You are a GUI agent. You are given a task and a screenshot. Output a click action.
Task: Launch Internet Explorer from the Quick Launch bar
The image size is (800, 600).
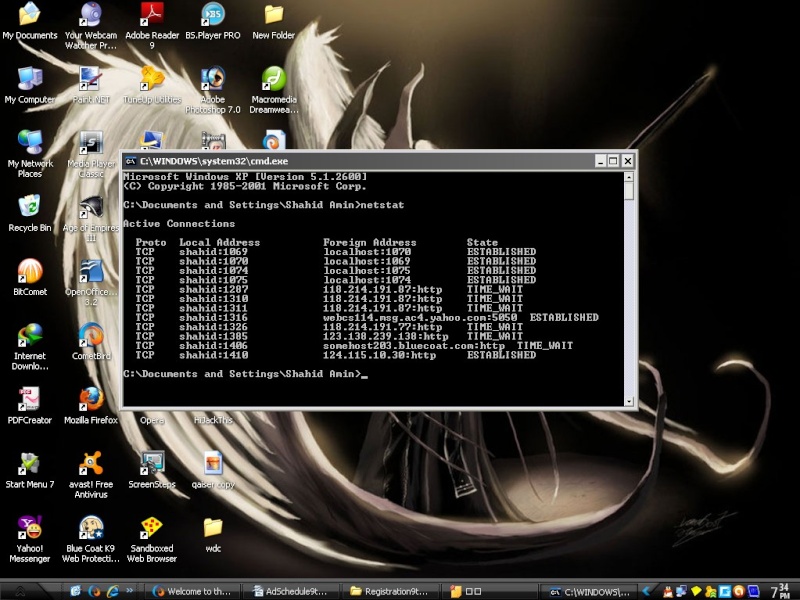tap(112, 591)
